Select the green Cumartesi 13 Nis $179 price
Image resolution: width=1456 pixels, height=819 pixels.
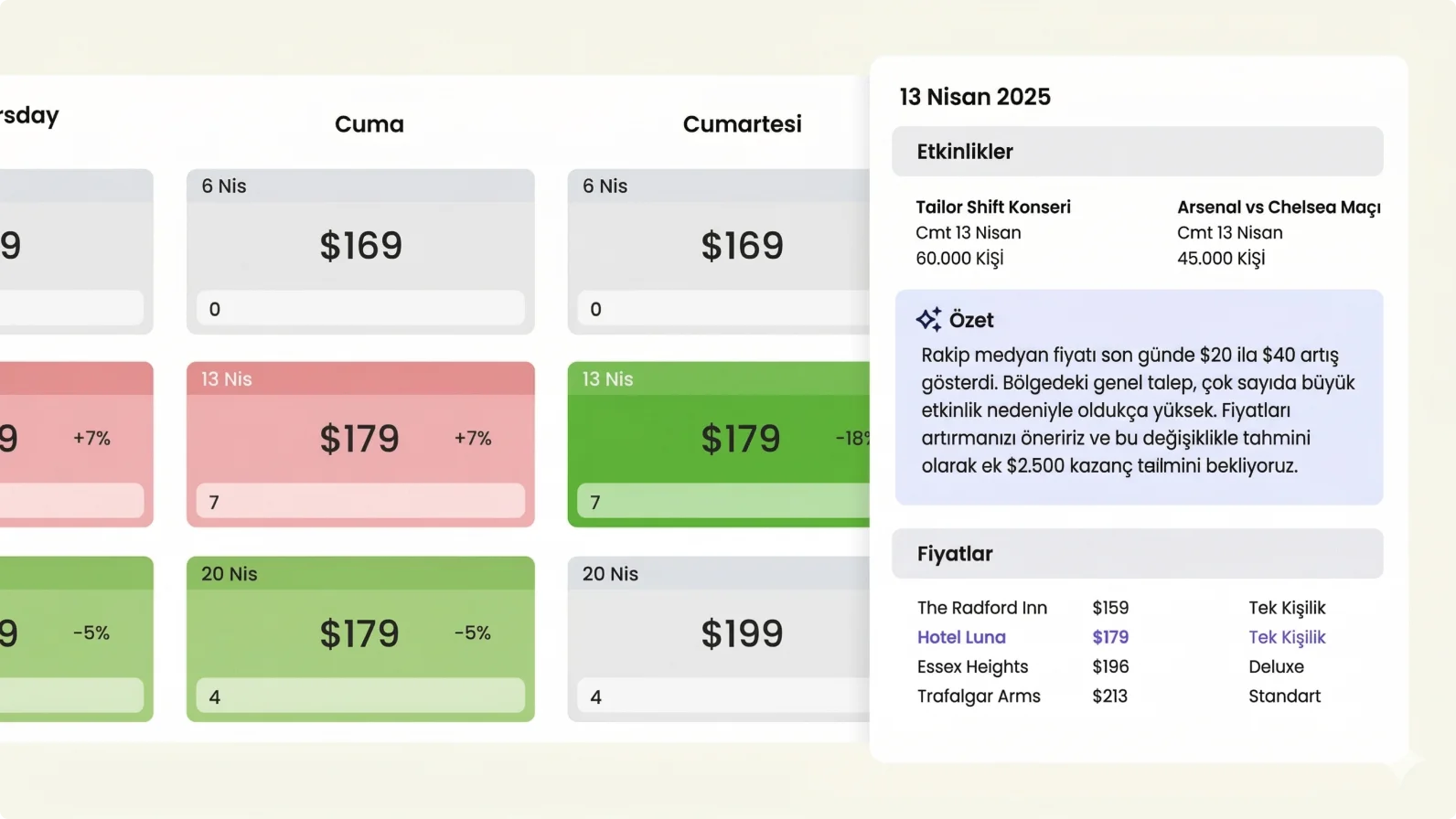click(740, 440)
